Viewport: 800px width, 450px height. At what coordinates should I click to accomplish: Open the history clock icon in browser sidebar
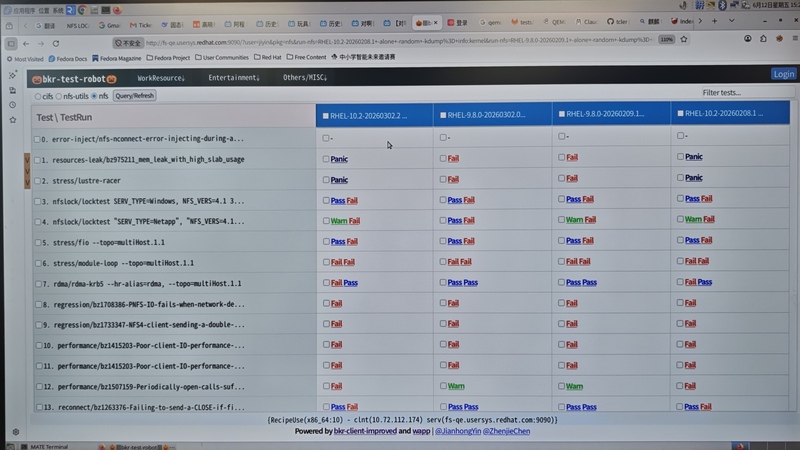[13, 105]
